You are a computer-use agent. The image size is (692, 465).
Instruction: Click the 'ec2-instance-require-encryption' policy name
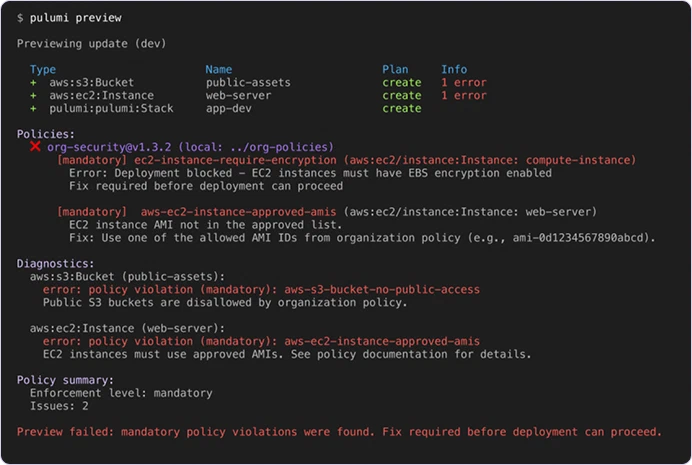click(x=235, y=160)
